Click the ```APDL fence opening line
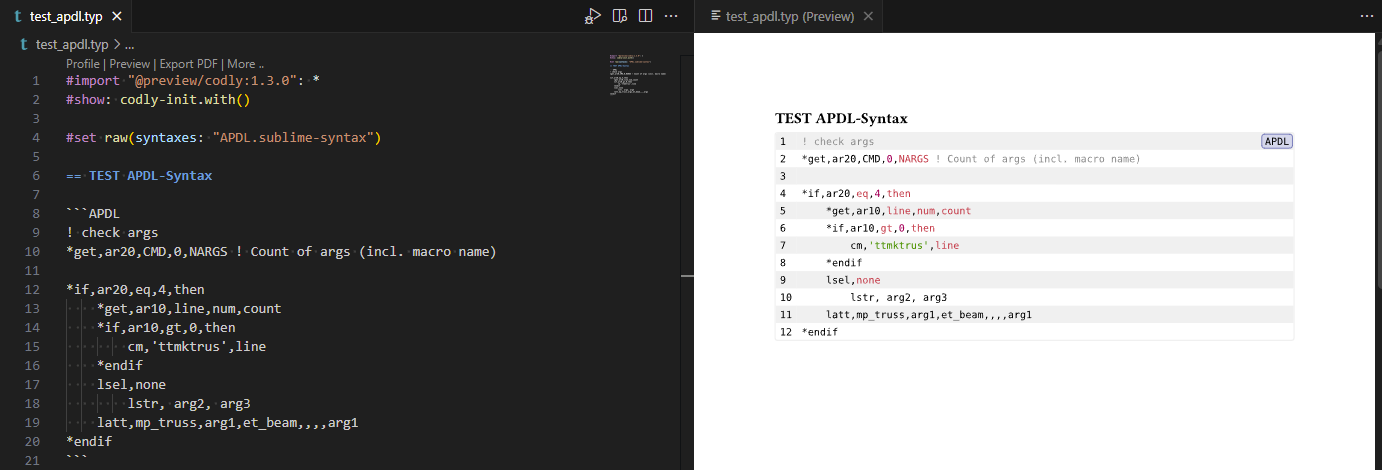Image resolution: width=1382 pixels, height=470 pixels. (x=93, y=213)
